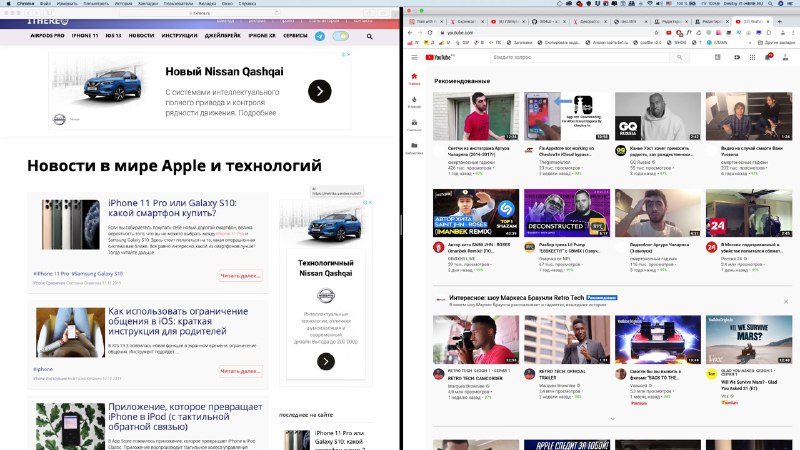800x450 pixels.
Task: Click Wi-Fi icon in macOS menu bar
Action: (649, 3)
